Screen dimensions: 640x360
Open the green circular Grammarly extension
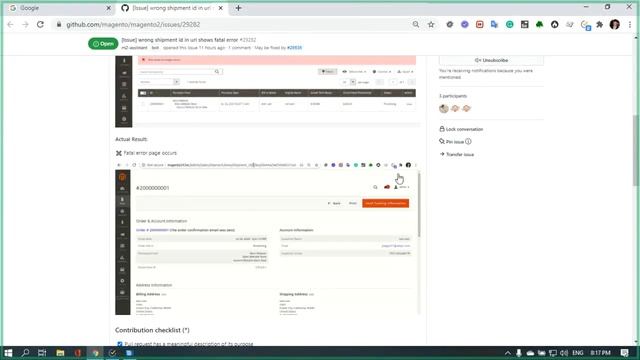[509, 24]
